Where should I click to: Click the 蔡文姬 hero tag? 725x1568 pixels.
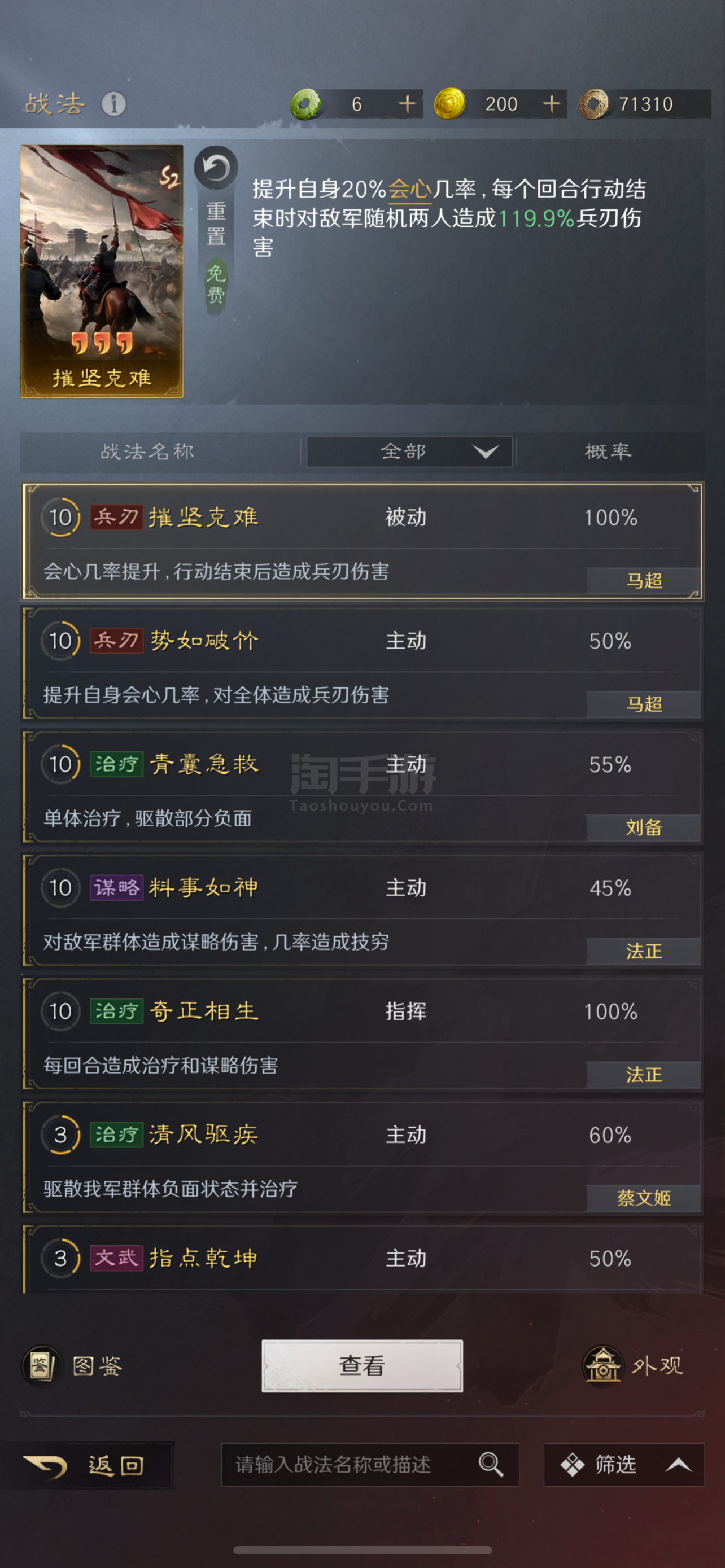tap(644, 1198)
